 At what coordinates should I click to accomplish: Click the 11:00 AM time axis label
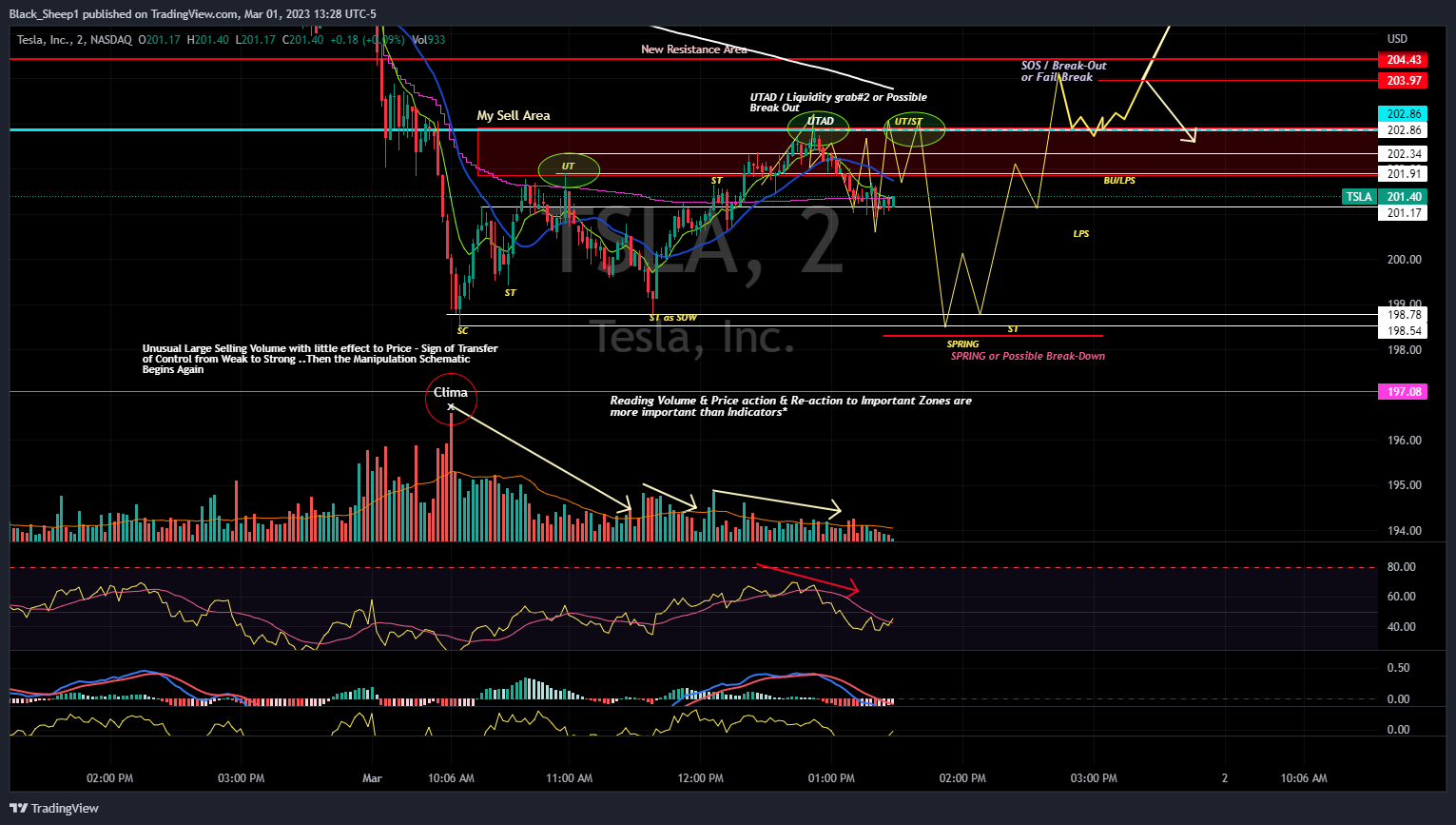569,778
